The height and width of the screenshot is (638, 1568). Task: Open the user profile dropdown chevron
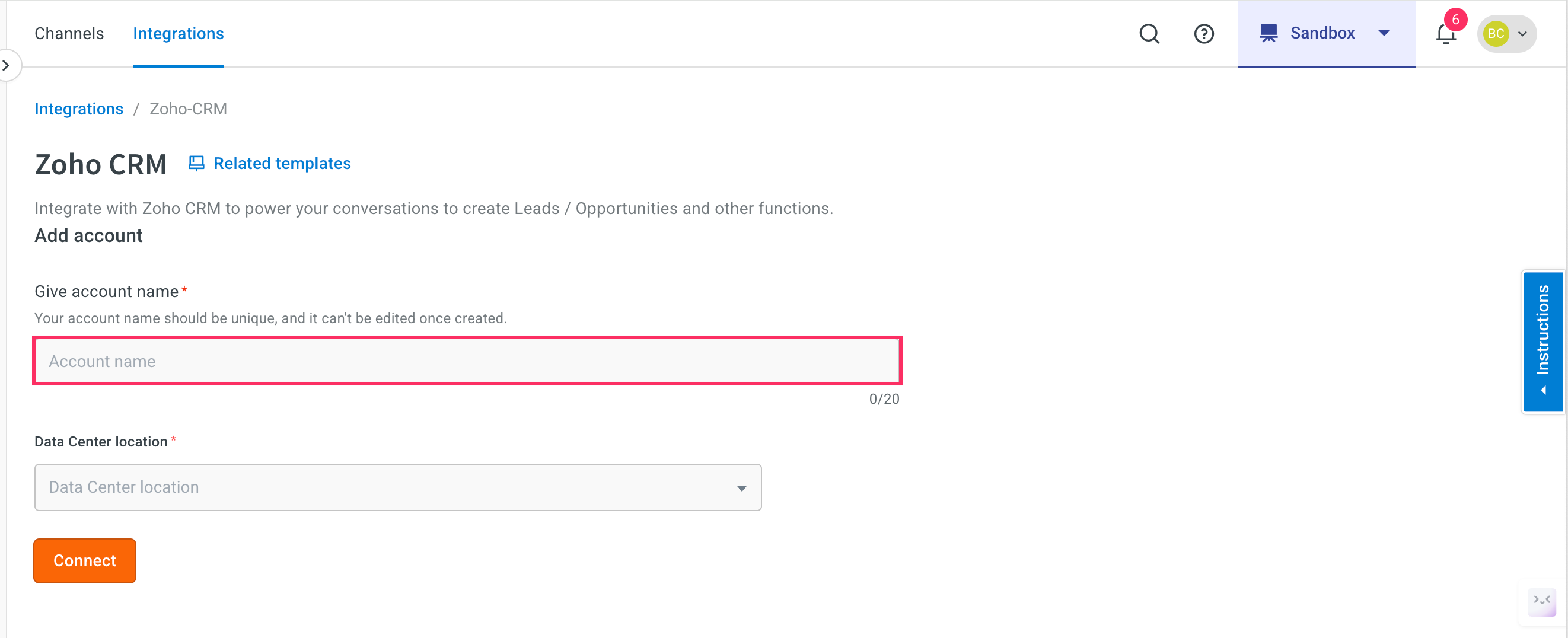point(1522,34)
